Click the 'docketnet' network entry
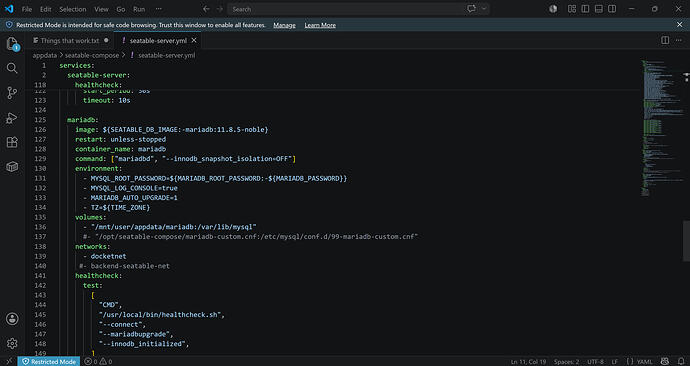Viewport: 690px width, 366px height. coord(108,256)
